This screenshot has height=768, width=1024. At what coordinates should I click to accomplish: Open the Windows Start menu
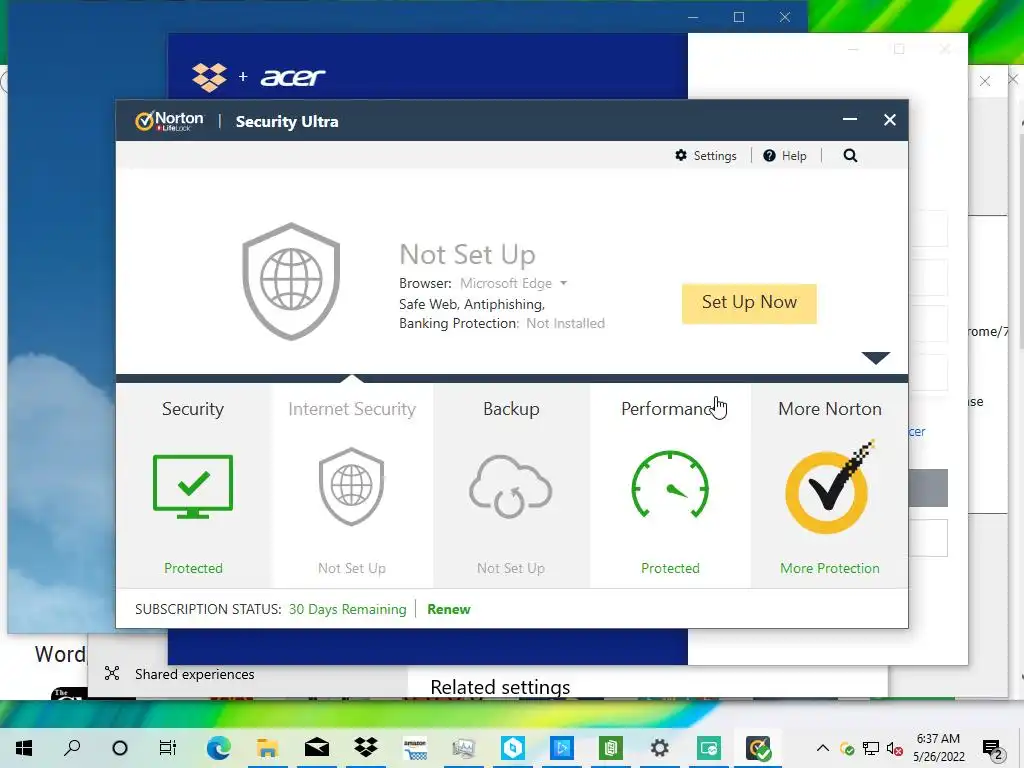pyautogui.click(x=24, y=748)
